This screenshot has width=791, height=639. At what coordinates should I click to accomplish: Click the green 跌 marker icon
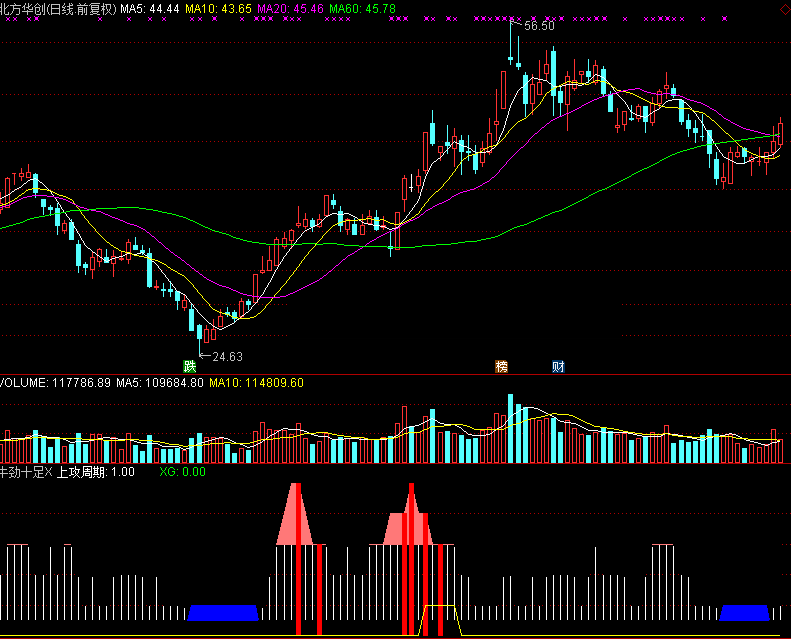click(188, 366)
